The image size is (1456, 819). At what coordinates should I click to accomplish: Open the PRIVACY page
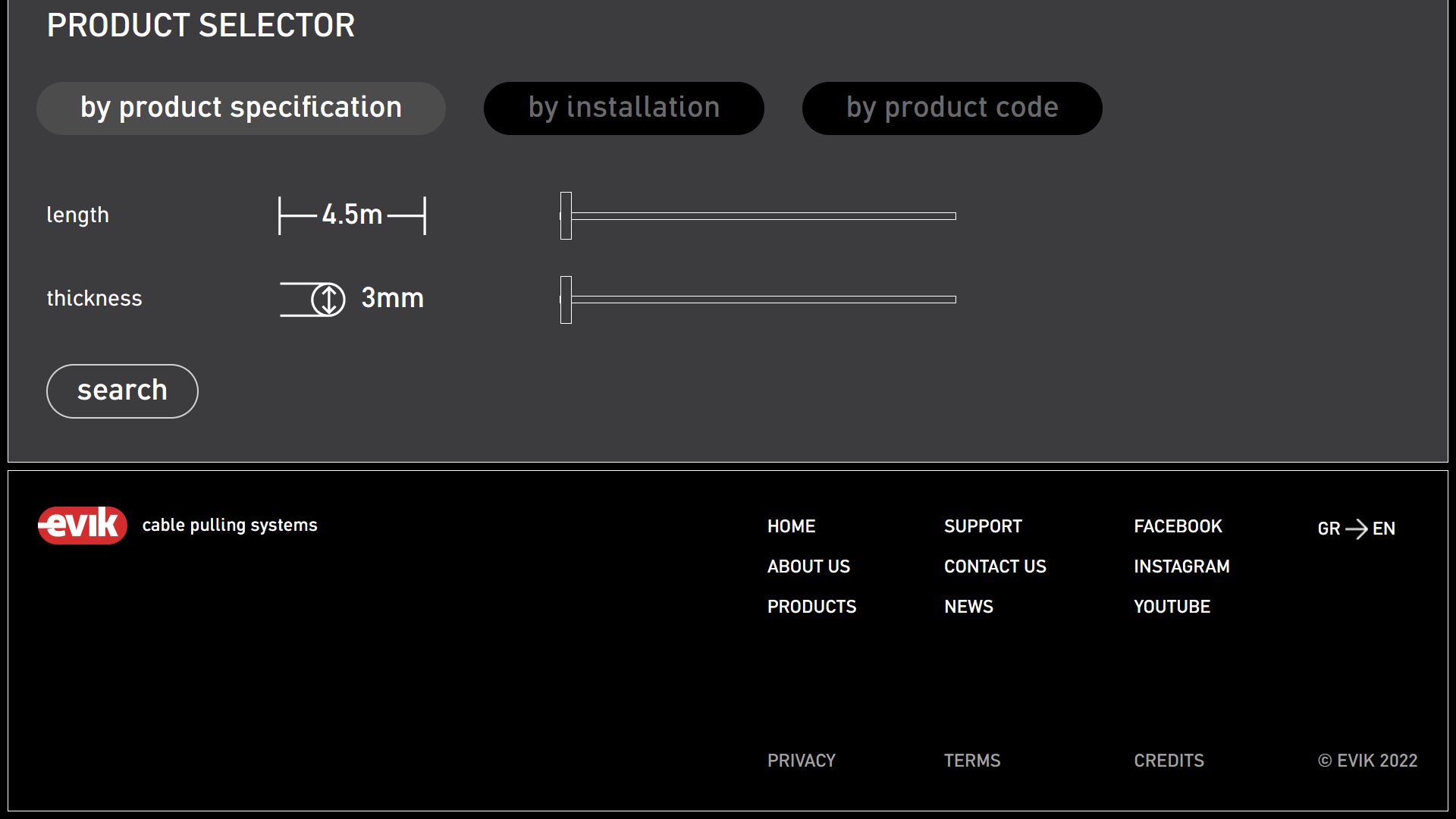pos(801,761)
